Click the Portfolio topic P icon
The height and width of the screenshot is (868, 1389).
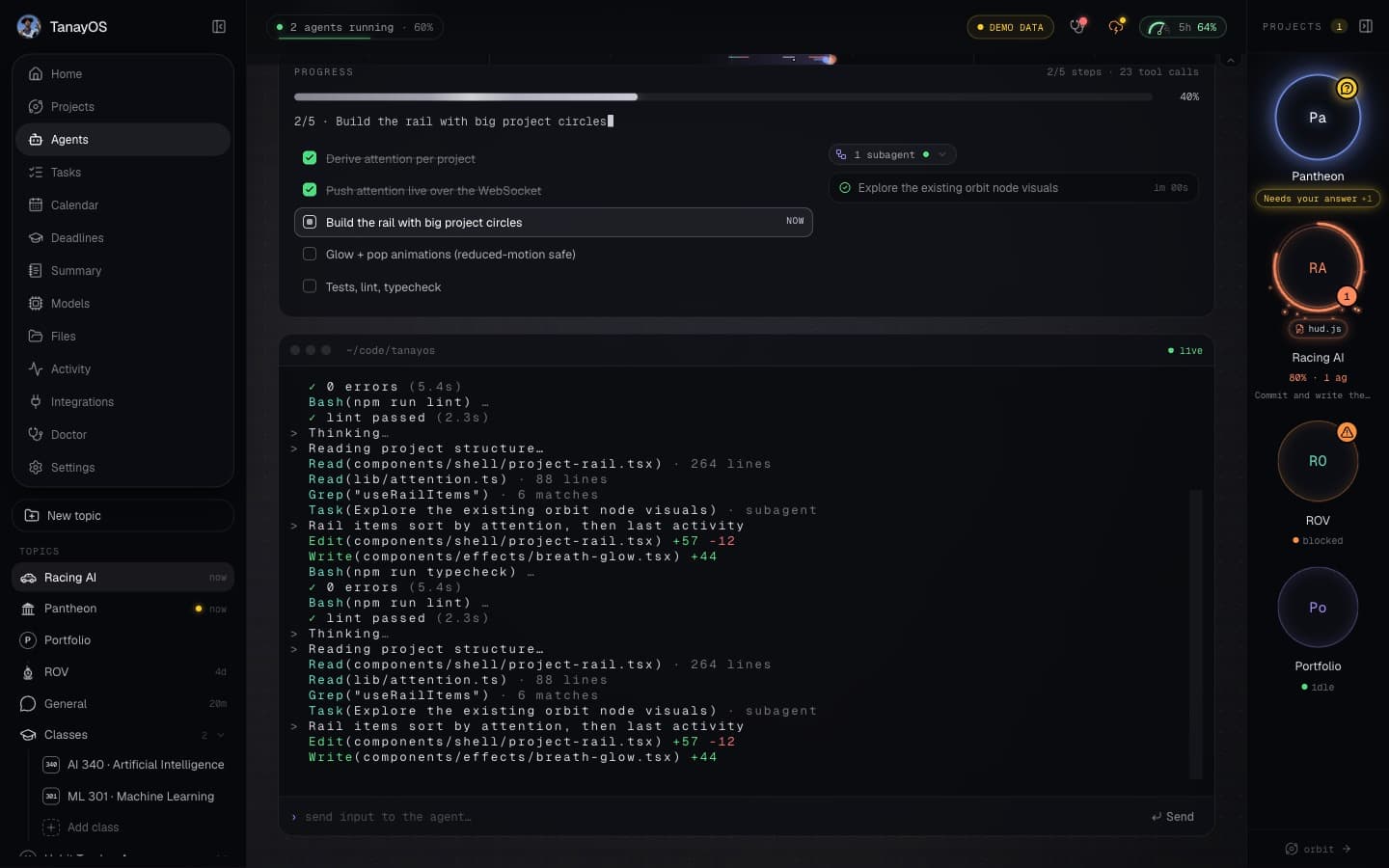pos(28,640)
